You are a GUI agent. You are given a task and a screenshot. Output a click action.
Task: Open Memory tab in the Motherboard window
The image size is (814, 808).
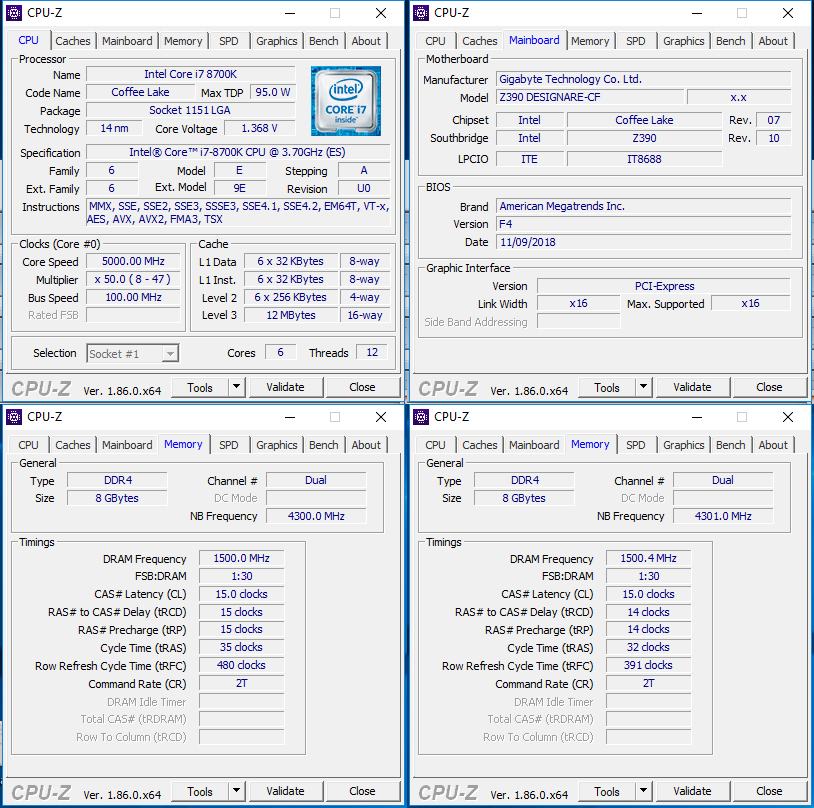(x=590, y=41)
